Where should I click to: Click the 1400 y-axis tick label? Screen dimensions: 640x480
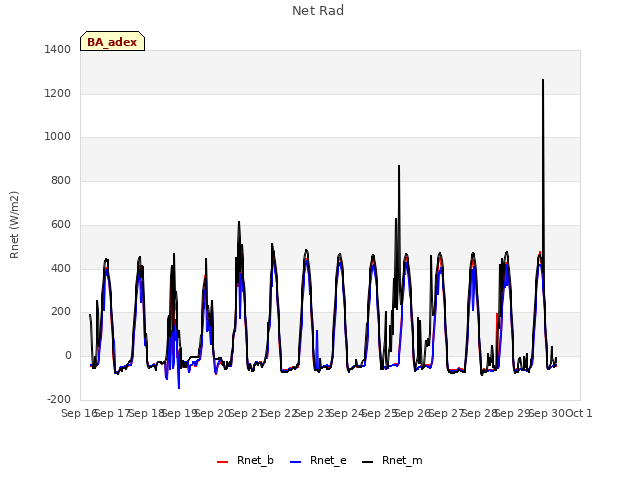[x=58, y=50]
